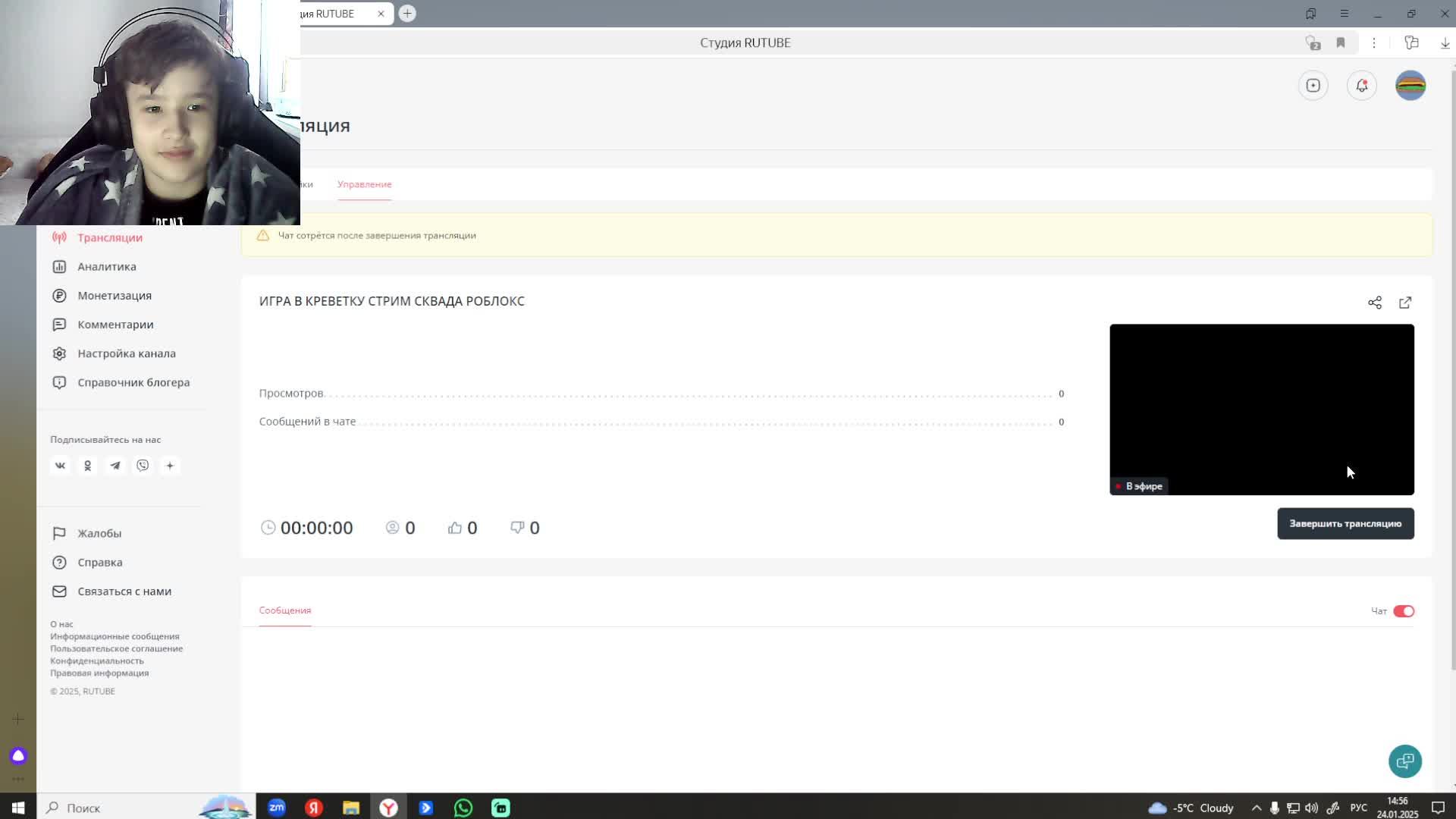Click the browser protect shield icon
This screenshot has height=819, width=1456.
coord(1313,43)
